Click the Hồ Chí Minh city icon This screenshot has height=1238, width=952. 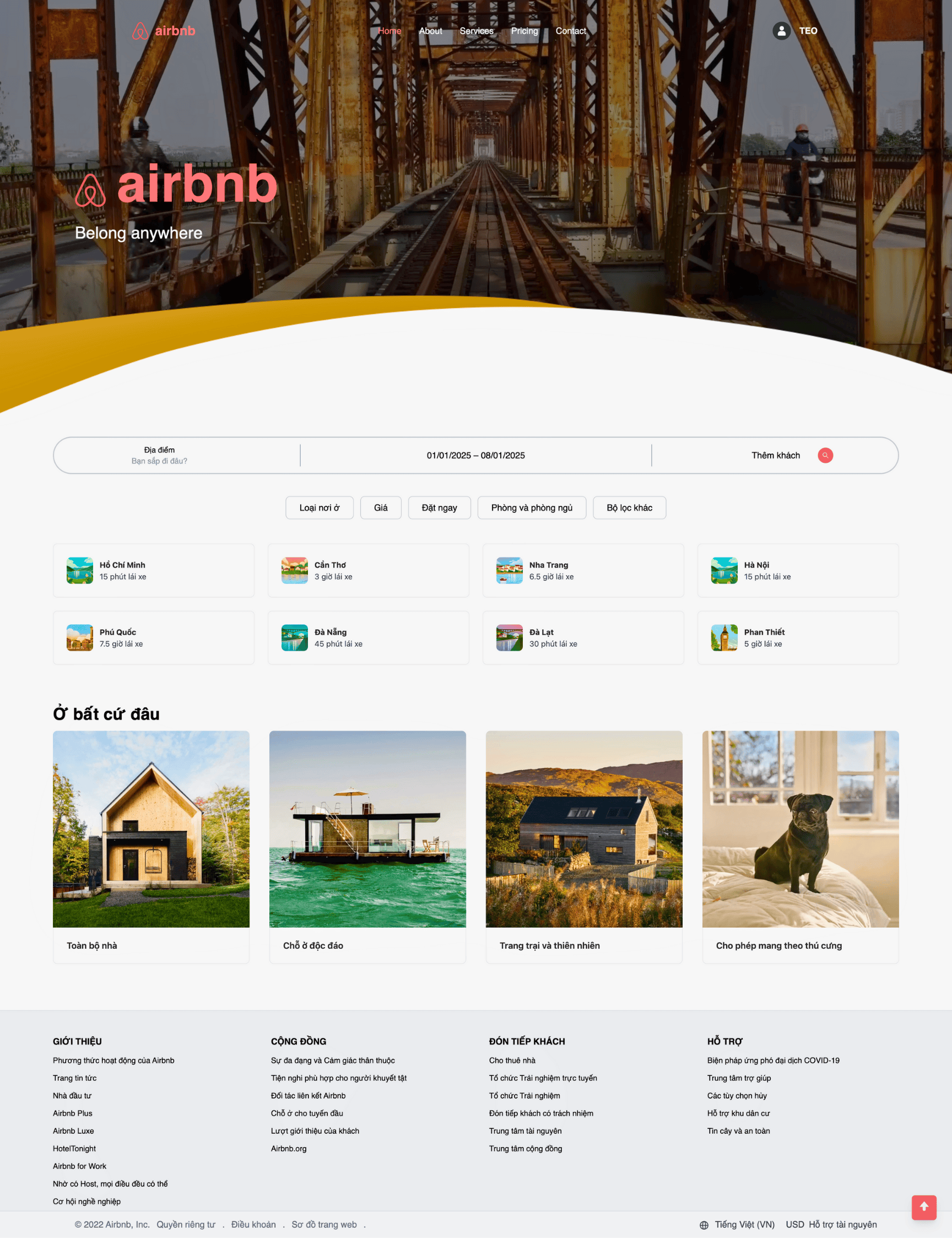[x=80, y=570]
